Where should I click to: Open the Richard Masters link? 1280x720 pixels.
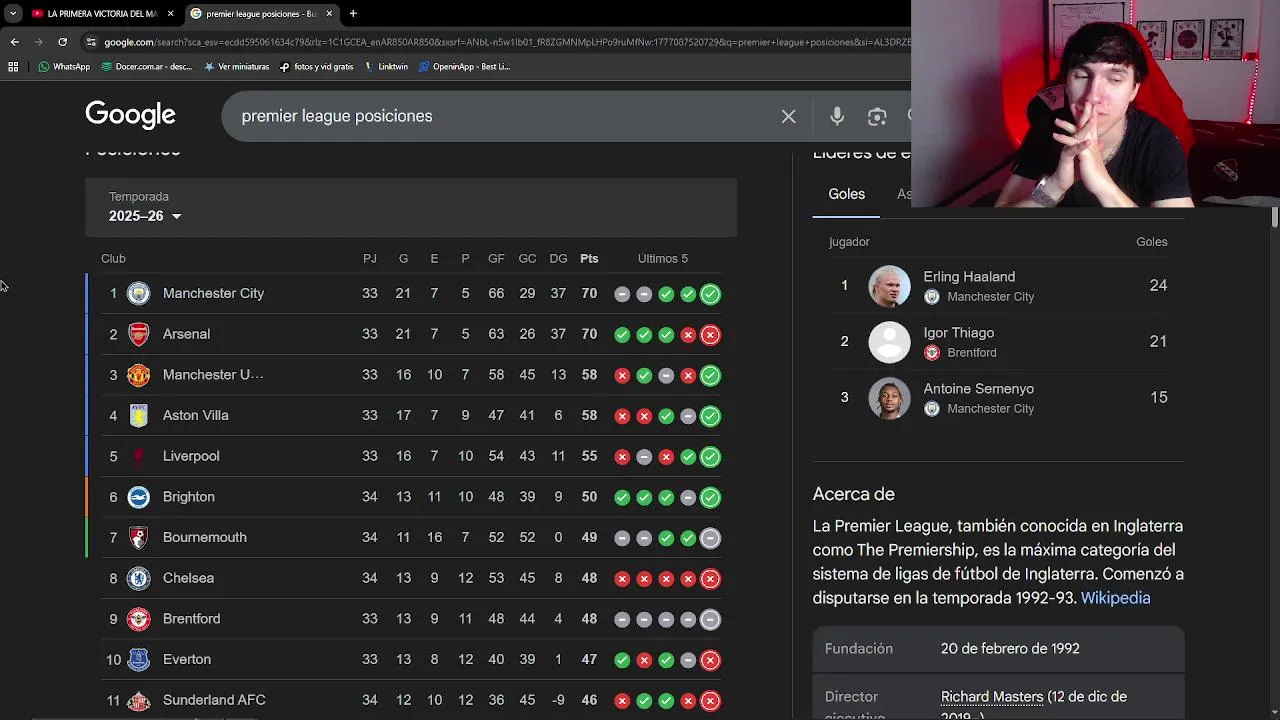[992, 697]
